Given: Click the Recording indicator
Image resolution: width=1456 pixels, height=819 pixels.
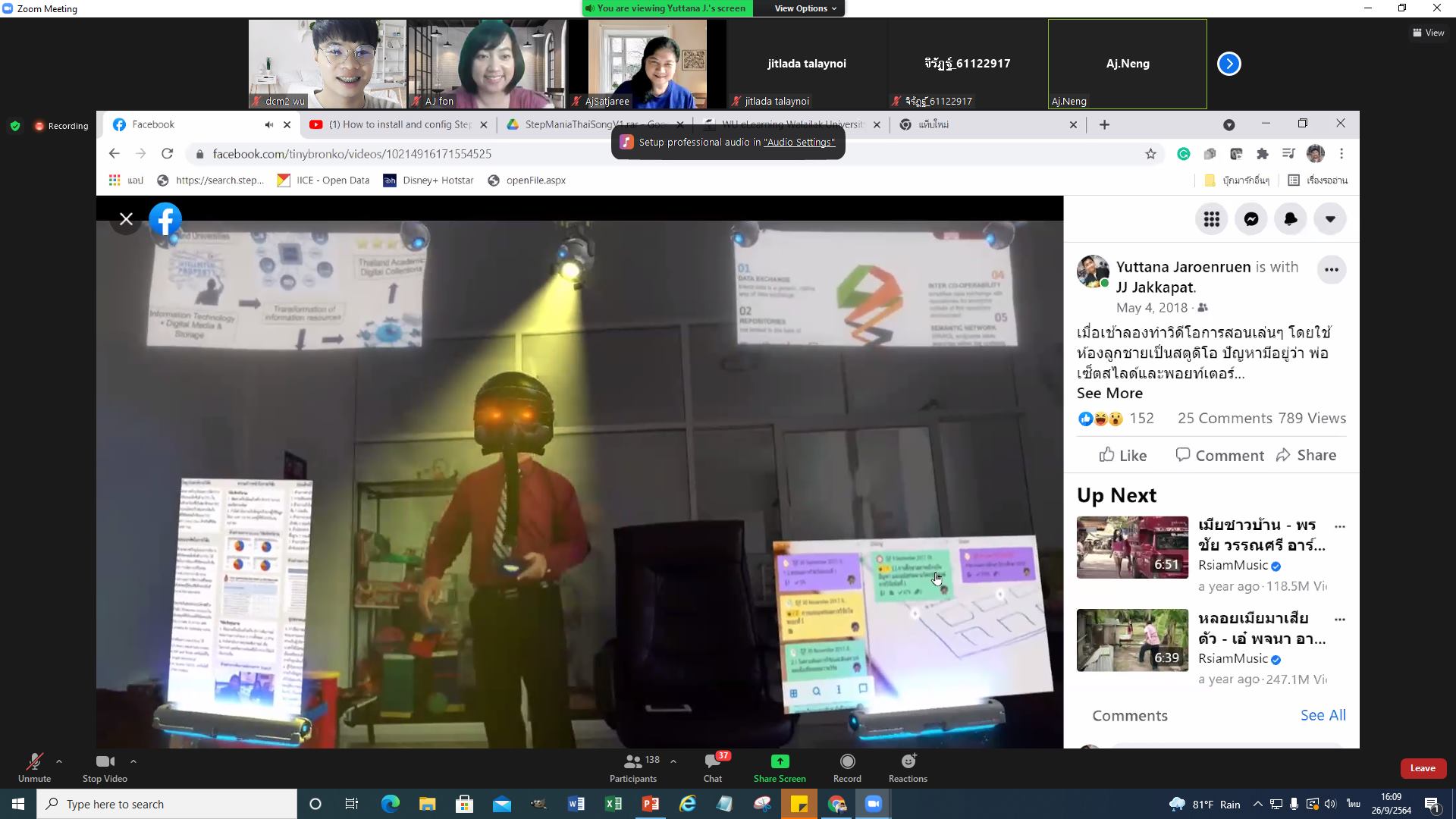Looking at the screenshot, I should click(x=61, y=126).
